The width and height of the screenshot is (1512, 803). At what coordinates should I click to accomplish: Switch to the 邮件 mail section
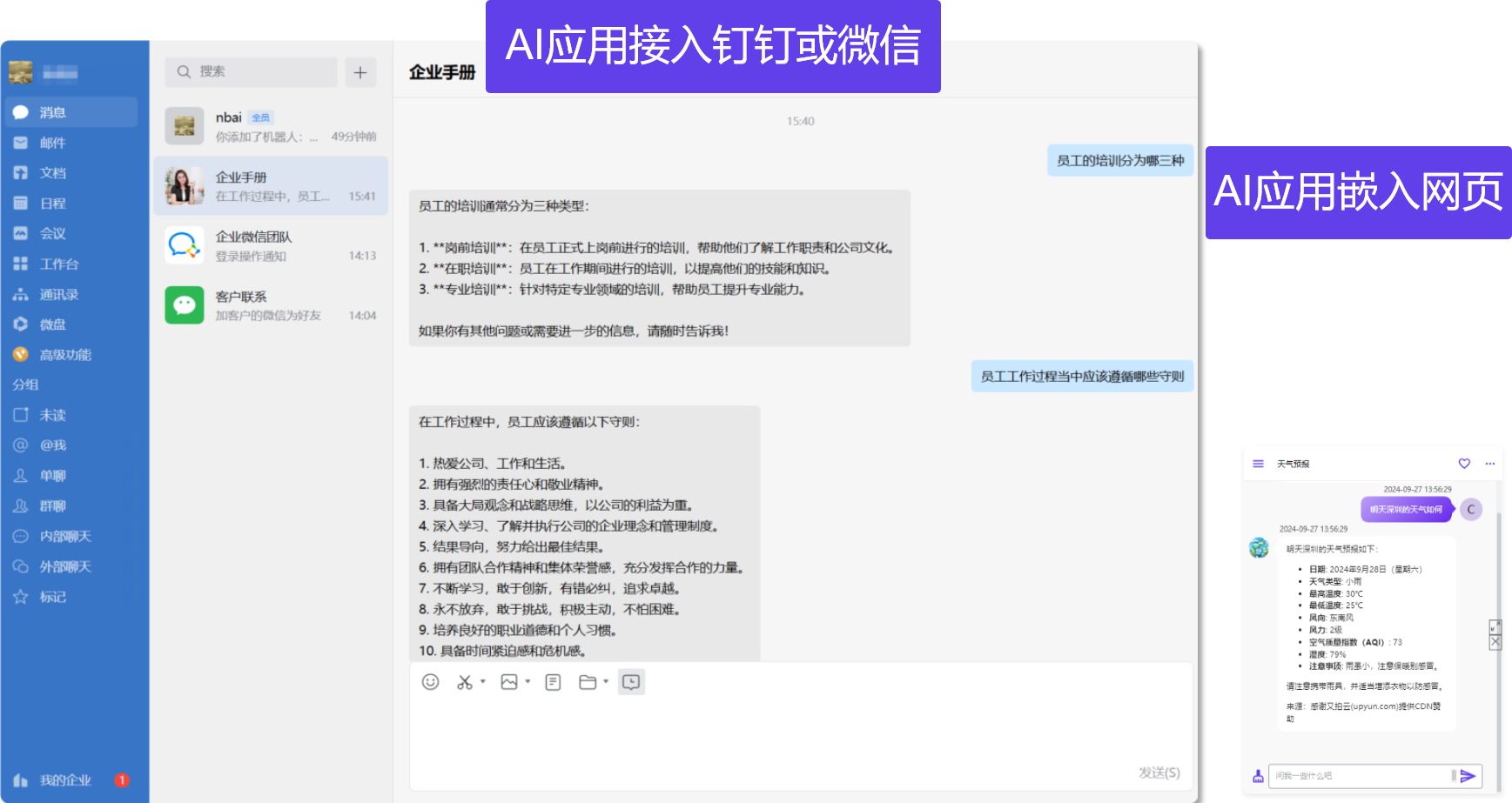(52, 142)
